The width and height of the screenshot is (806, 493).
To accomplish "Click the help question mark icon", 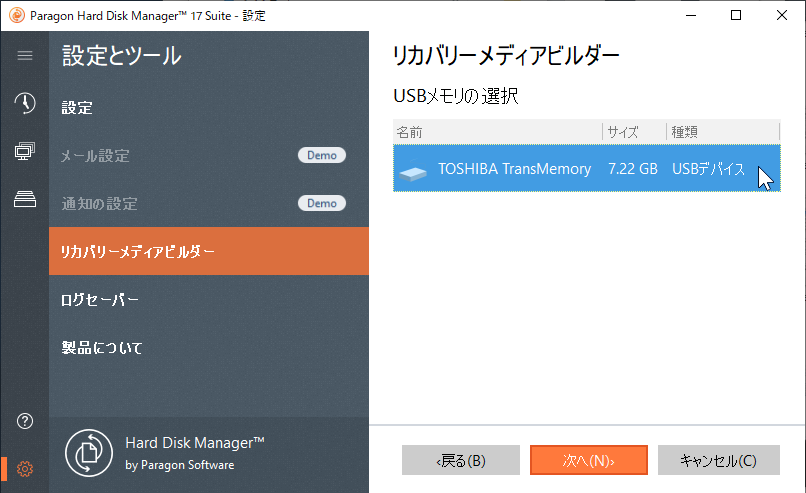I will pos(25,421).
